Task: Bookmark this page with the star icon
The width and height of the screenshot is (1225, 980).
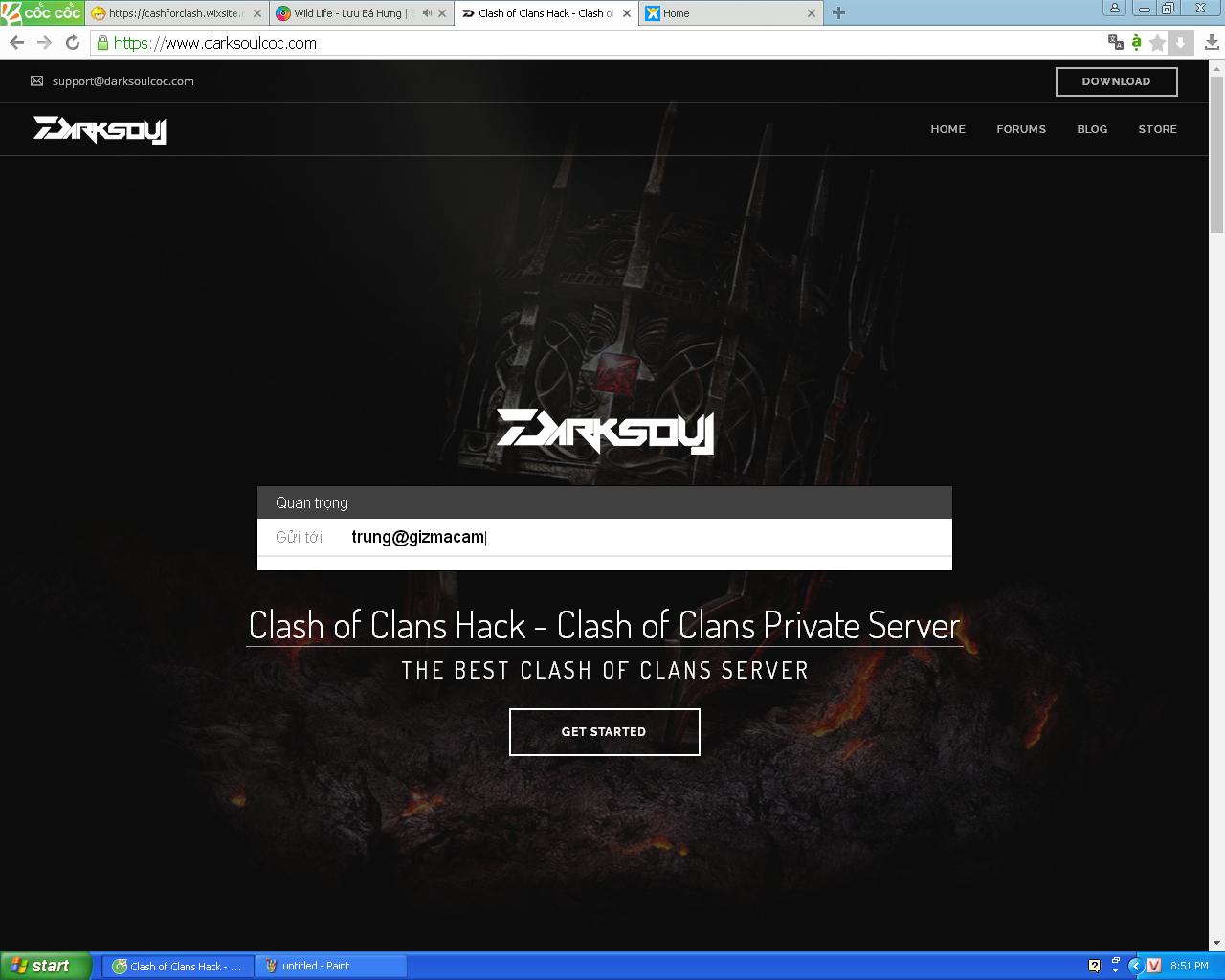Action: (1157, 42)
